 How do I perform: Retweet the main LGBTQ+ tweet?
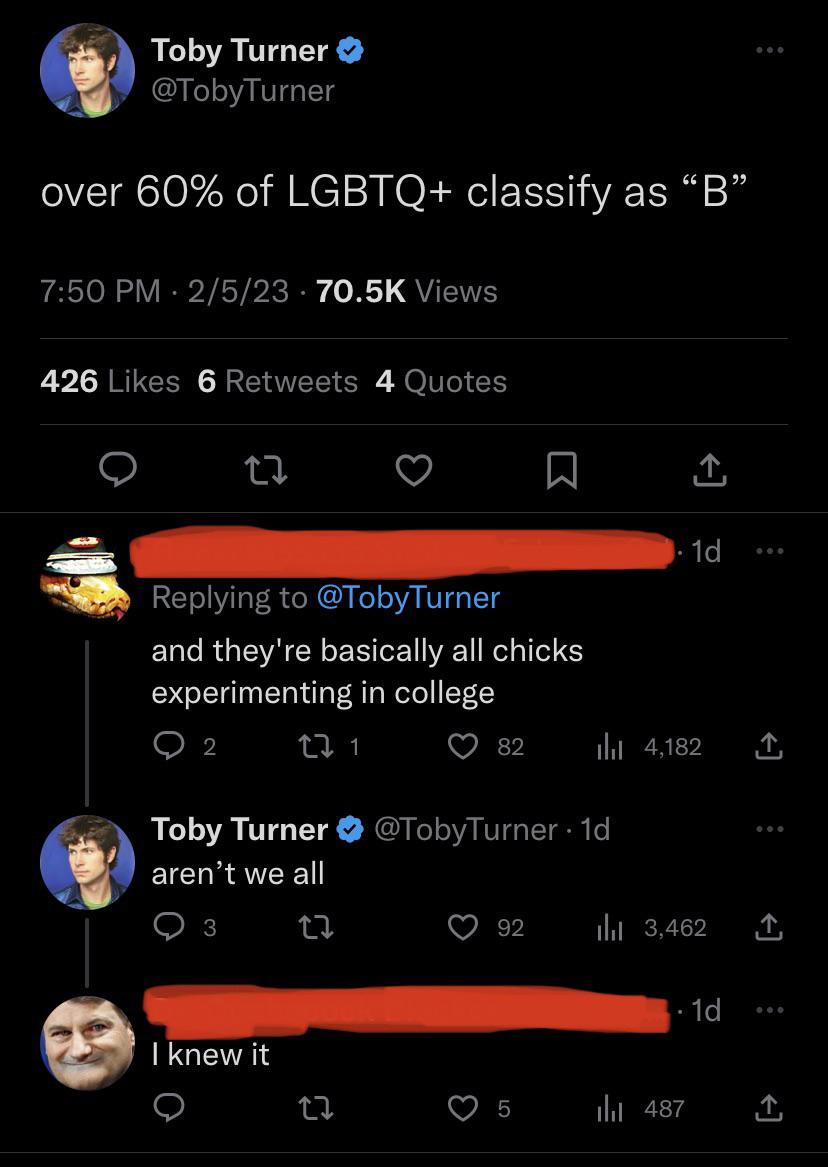coord(264,470)
